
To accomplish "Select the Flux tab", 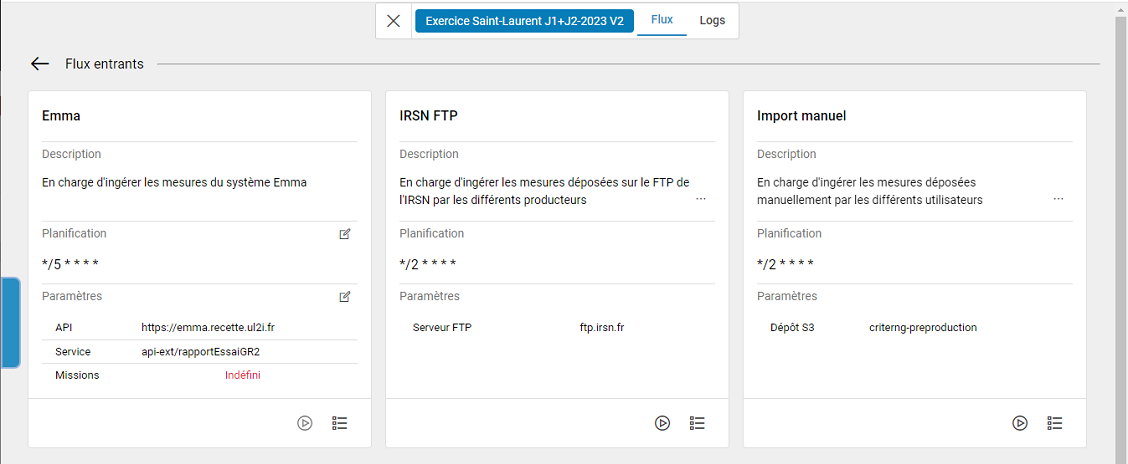I will 662,20.
